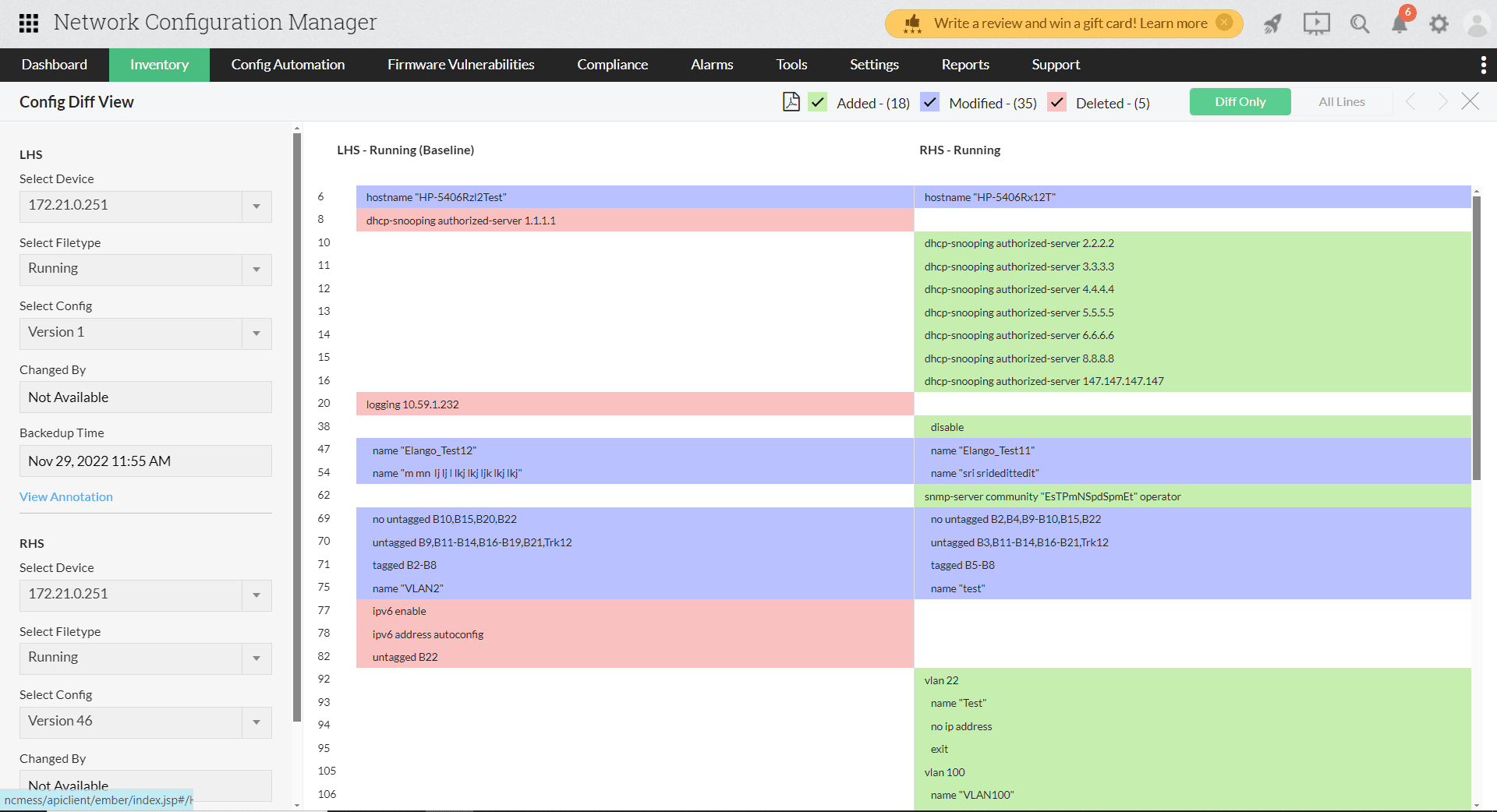This screenshot has width=1497, height=812.
Task: Dismiss the review gift card banner
Action: coord(1225,23)
